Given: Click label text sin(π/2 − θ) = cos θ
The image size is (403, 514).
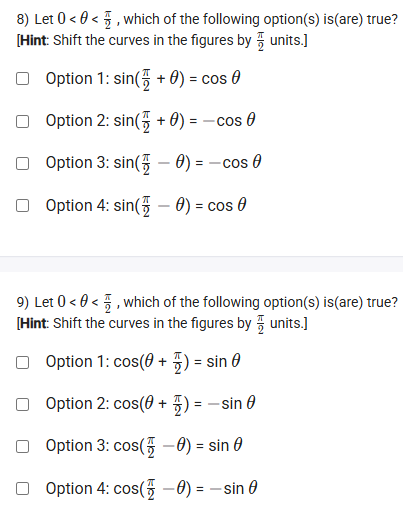Looking at the screenshot, I should (x=180, y=206).
